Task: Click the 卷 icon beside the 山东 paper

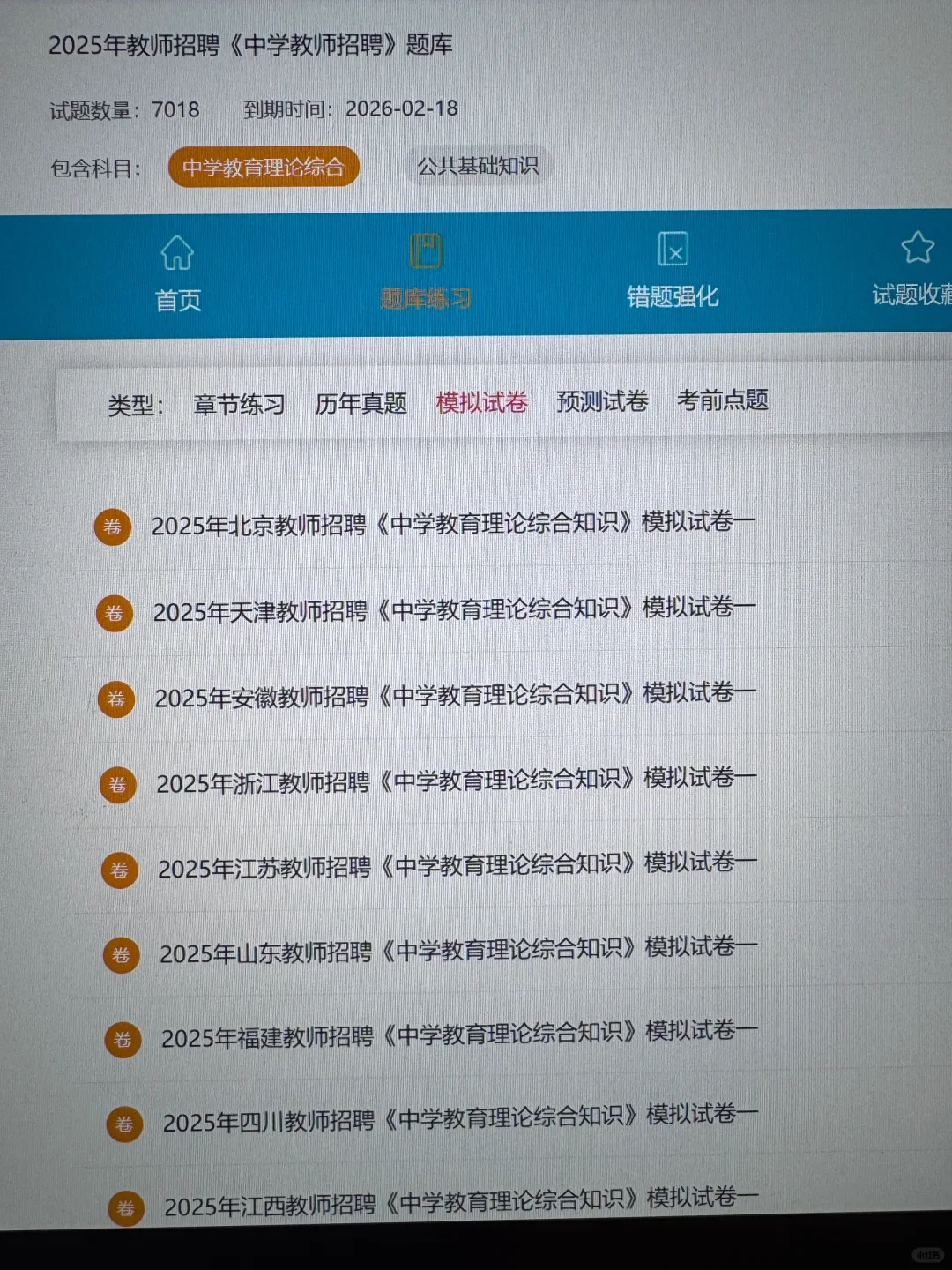Action: click(121, 955)
